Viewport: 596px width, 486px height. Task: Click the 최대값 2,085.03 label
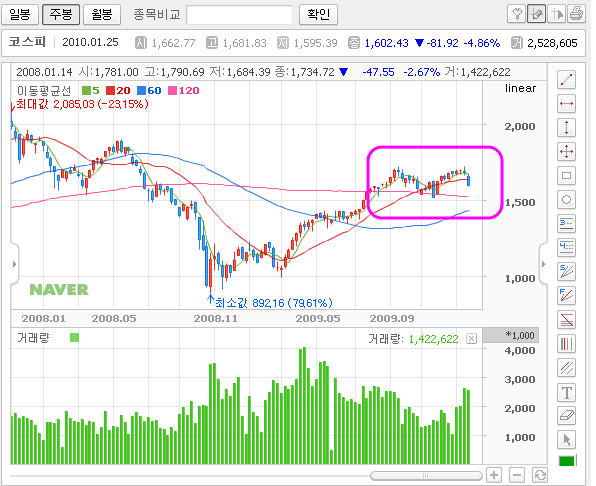[82, 104]
